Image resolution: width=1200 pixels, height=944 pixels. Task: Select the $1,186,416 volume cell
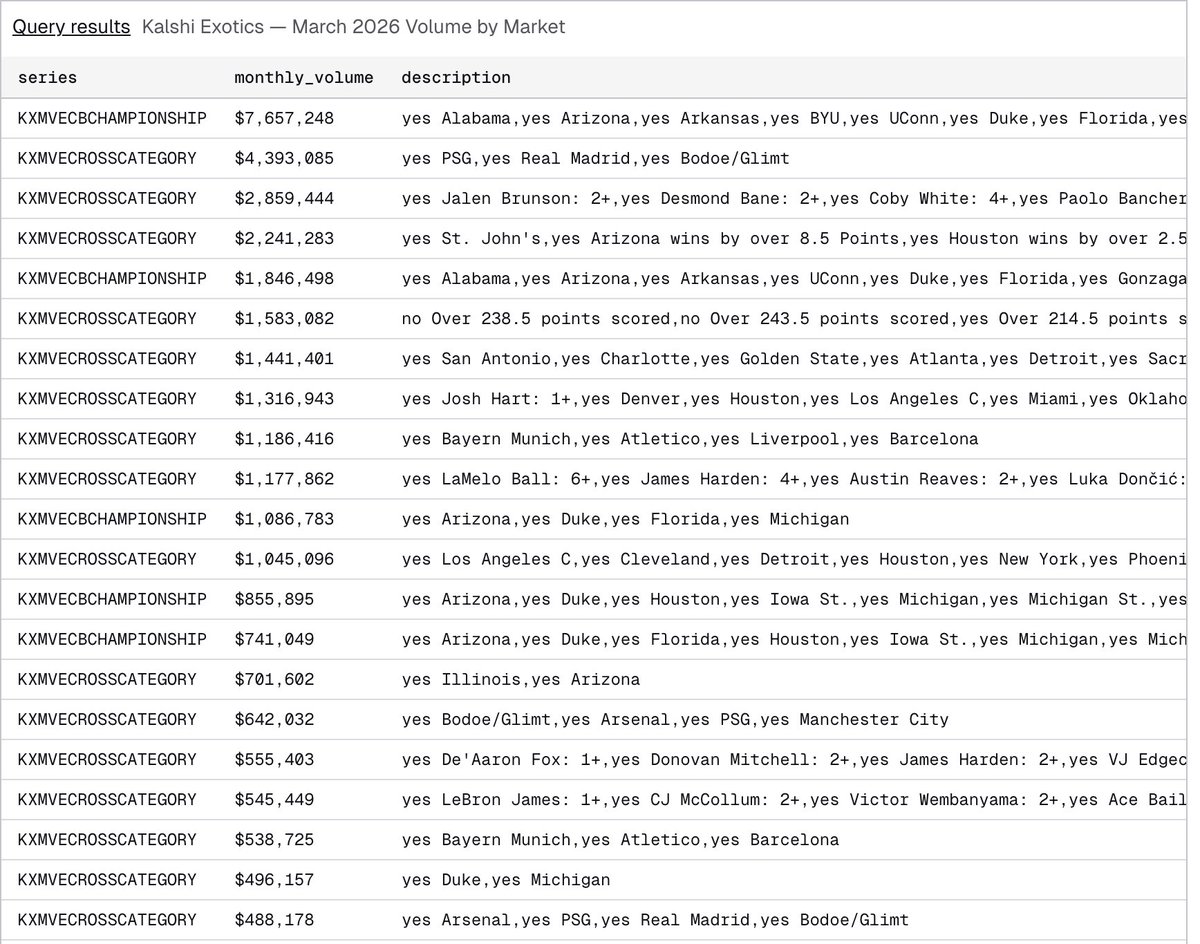point(284,438)
